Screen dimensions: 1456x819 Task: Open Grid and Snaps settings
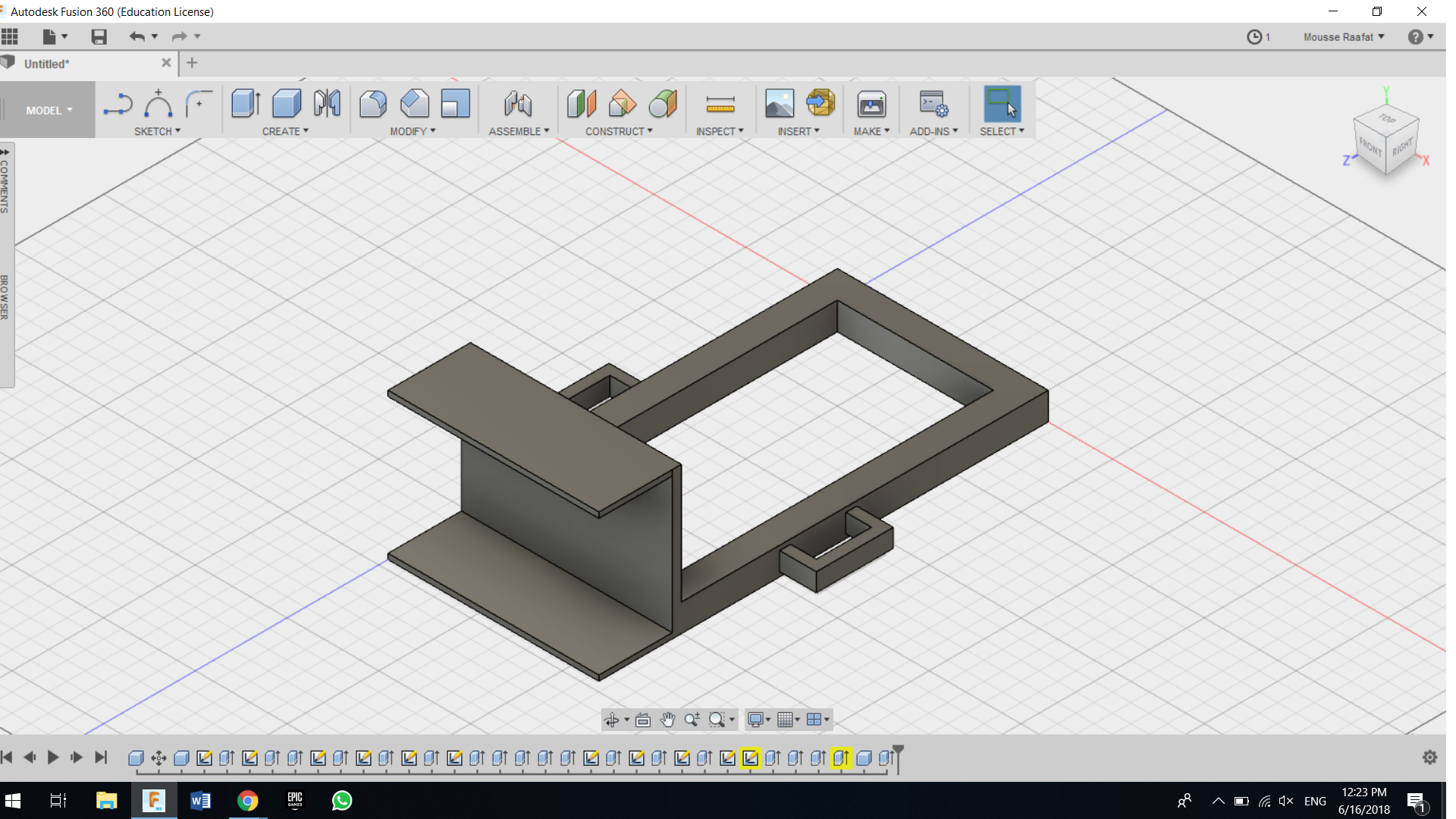[789, 720]
